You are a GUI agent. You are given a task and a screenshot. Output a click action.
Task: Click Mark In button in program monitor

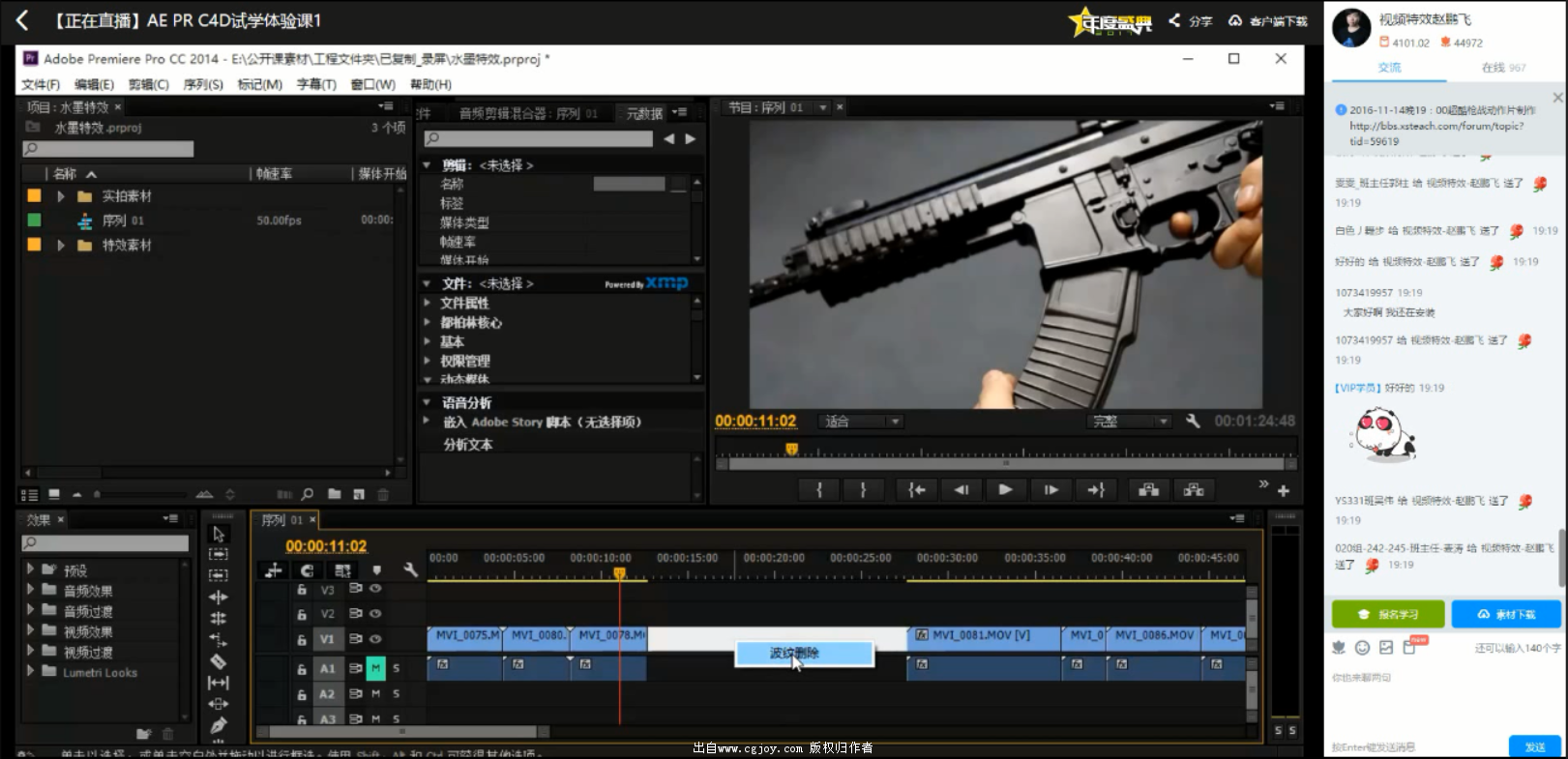pyautogui.click(x=819, y=490)
